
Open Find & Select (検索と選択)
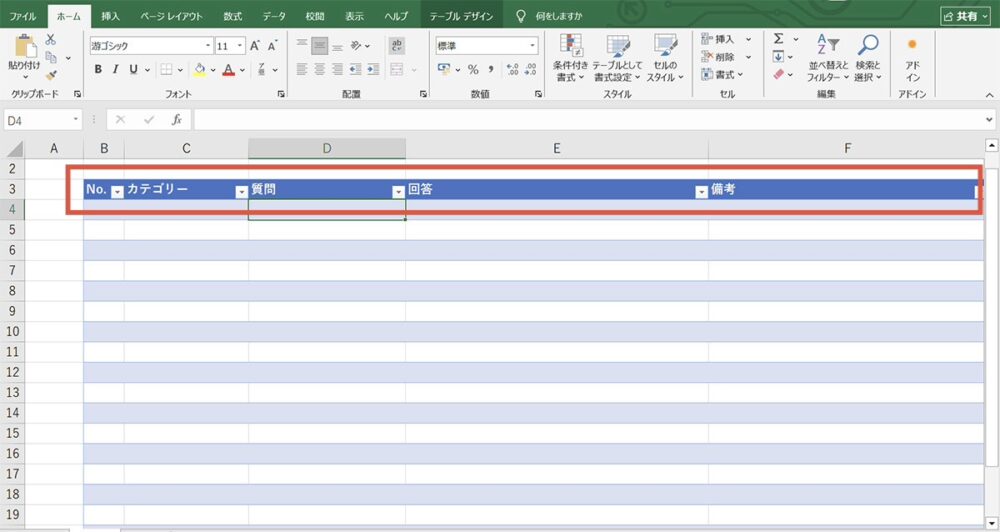[867, 58]
